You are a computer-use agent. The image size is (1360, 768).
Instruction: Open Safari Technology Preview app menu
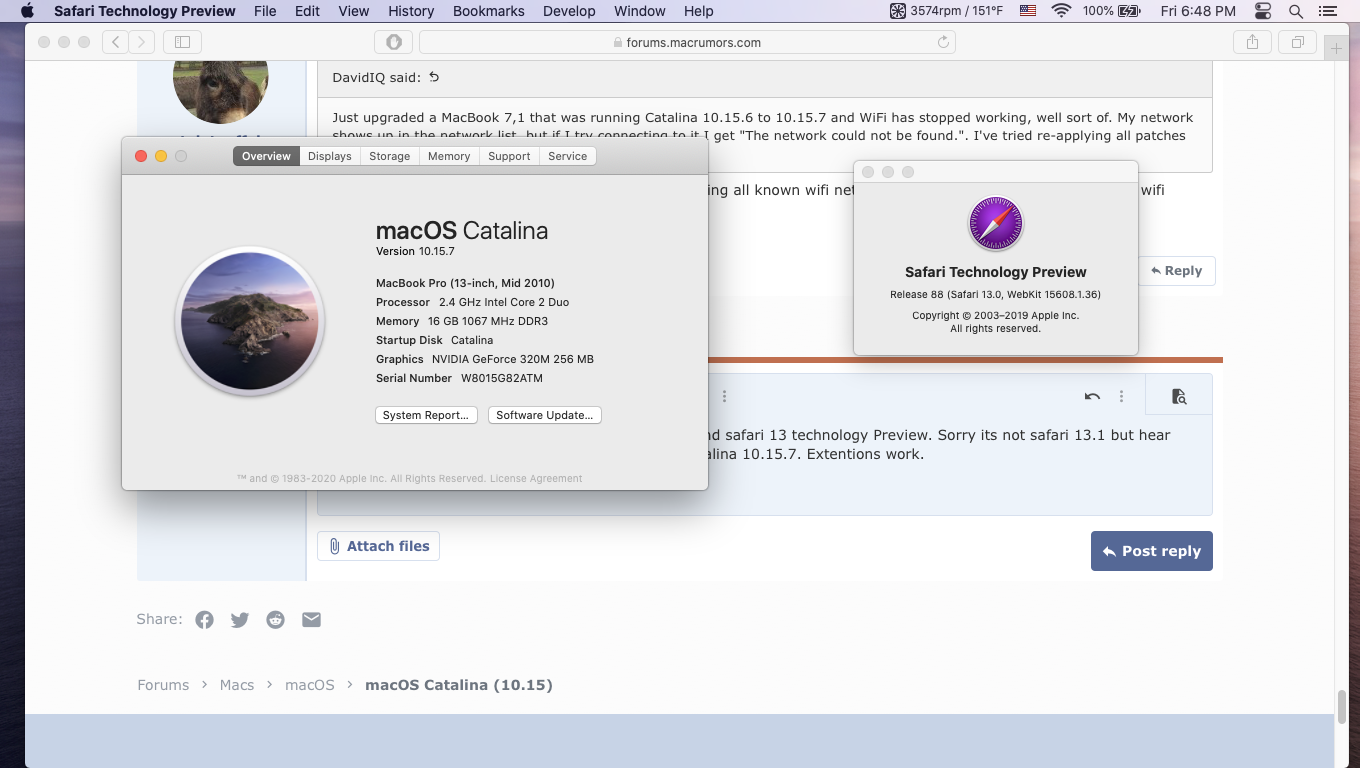click(145, 11)
